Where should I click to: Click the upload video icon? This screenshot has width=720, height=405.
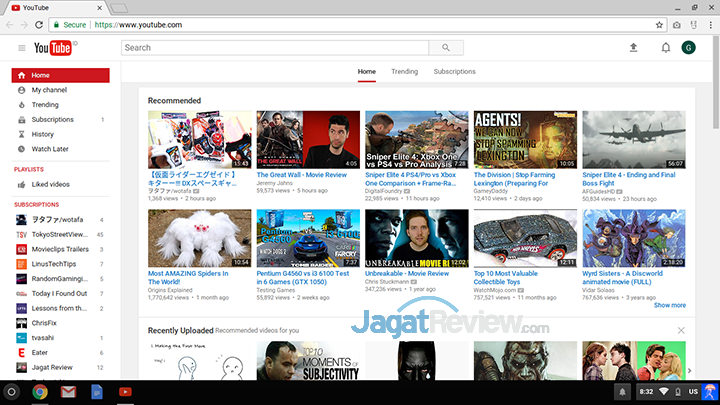click(633, 48)
